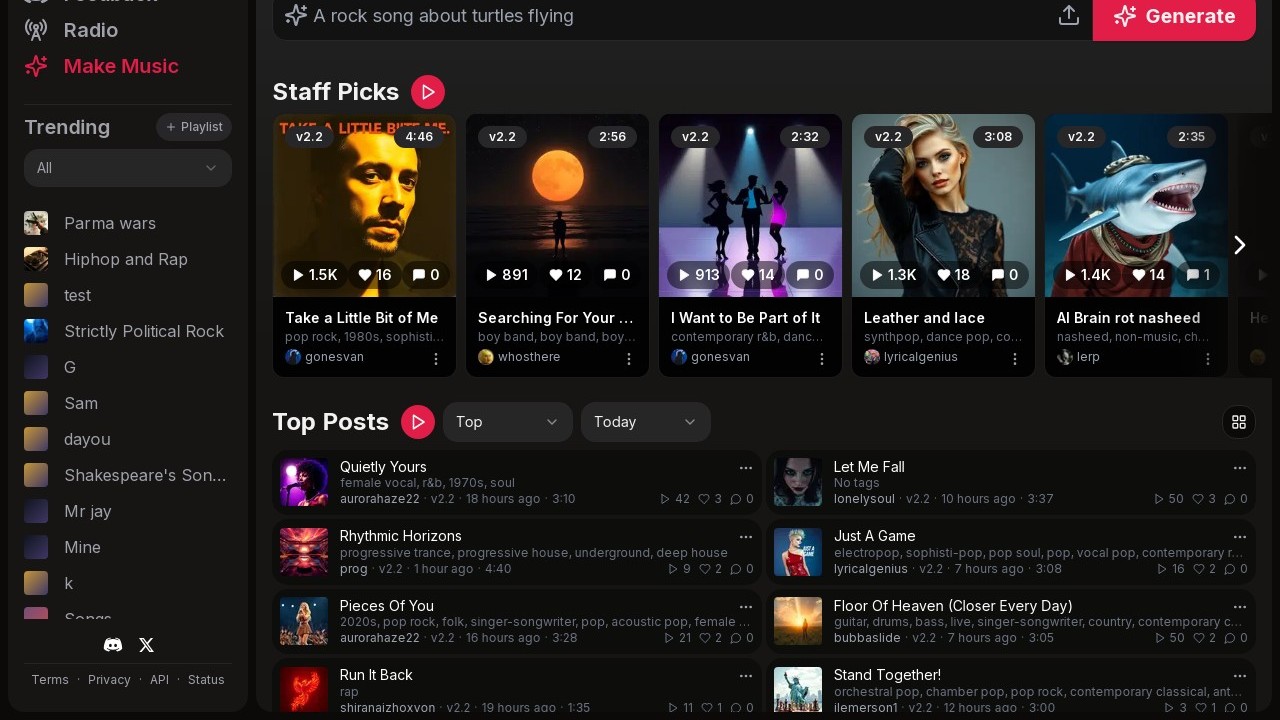1280x720 pixels.
Task: Like the Searching For Your song card
Action: click(x=566, y=275)
